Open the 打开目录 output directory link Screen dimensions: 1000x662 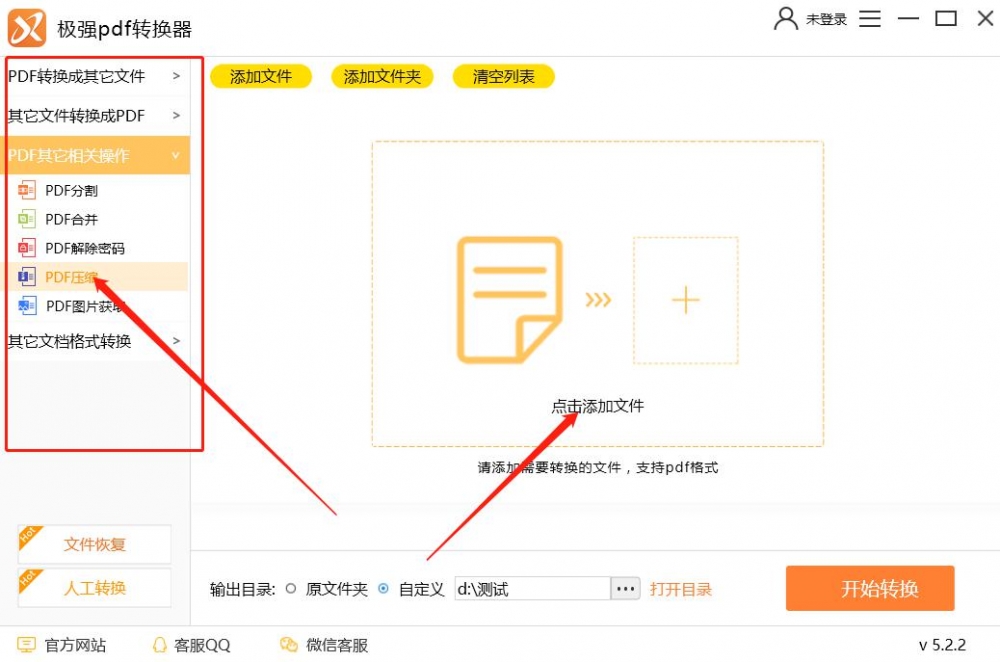(682, 589)
